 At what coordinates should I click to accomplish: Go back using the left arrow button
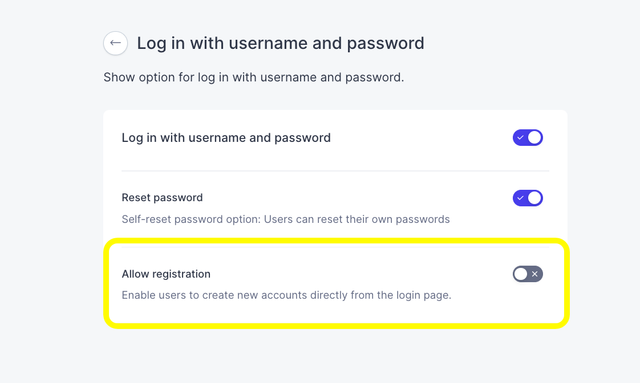pos(116,43)
